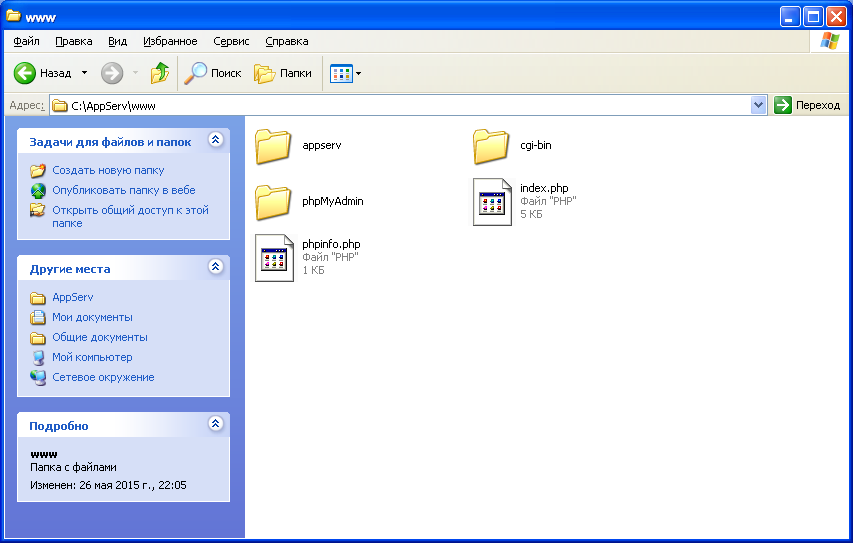Click the Подробно header text

click(59, 426)
